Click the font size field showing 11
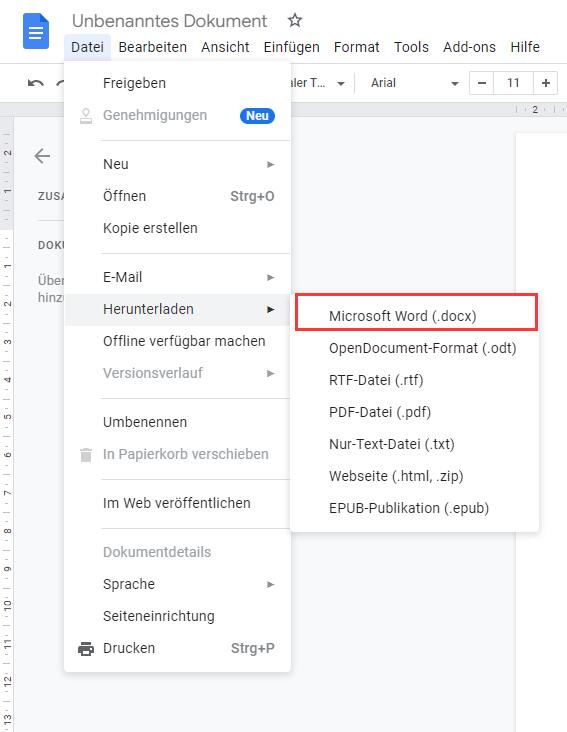Screen dimensions: 567x732 click(x=513, y=83)
